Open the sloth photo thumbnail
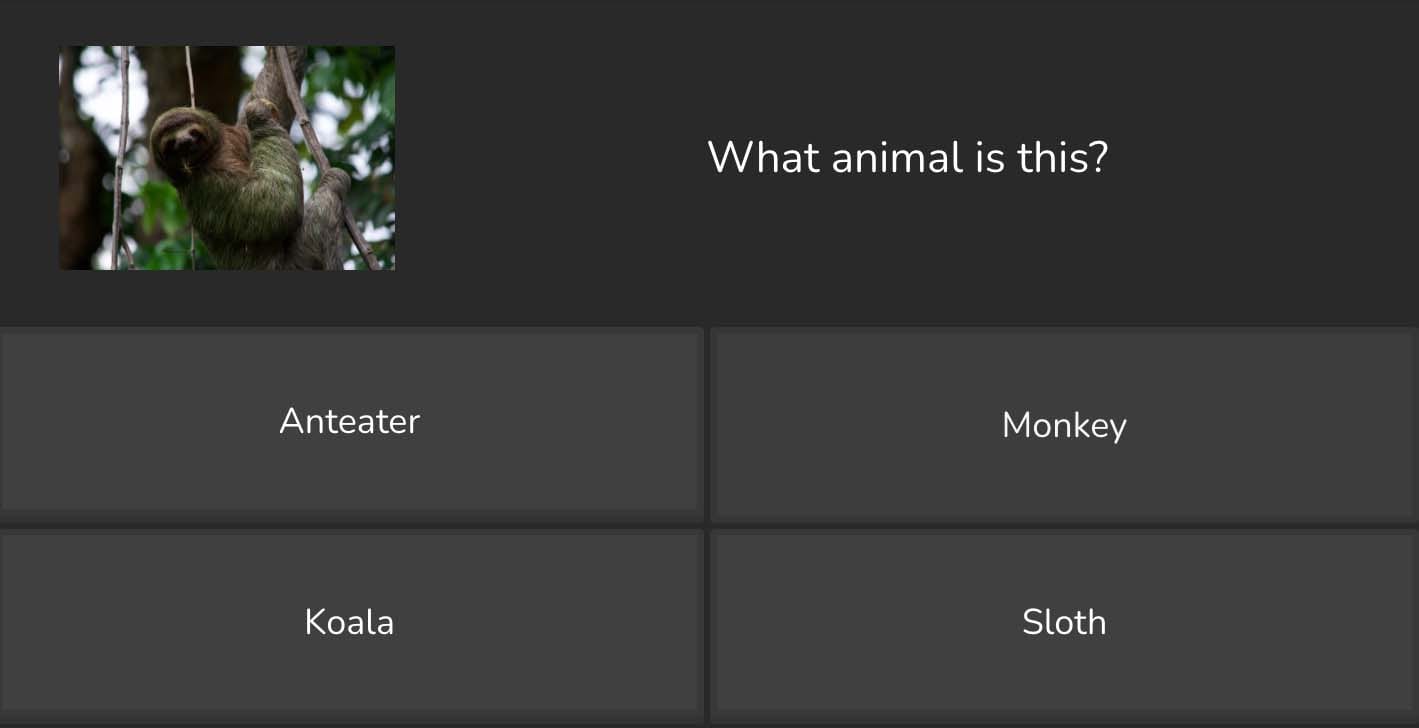This screenshot has height=728, width=1419. [227, 158]
